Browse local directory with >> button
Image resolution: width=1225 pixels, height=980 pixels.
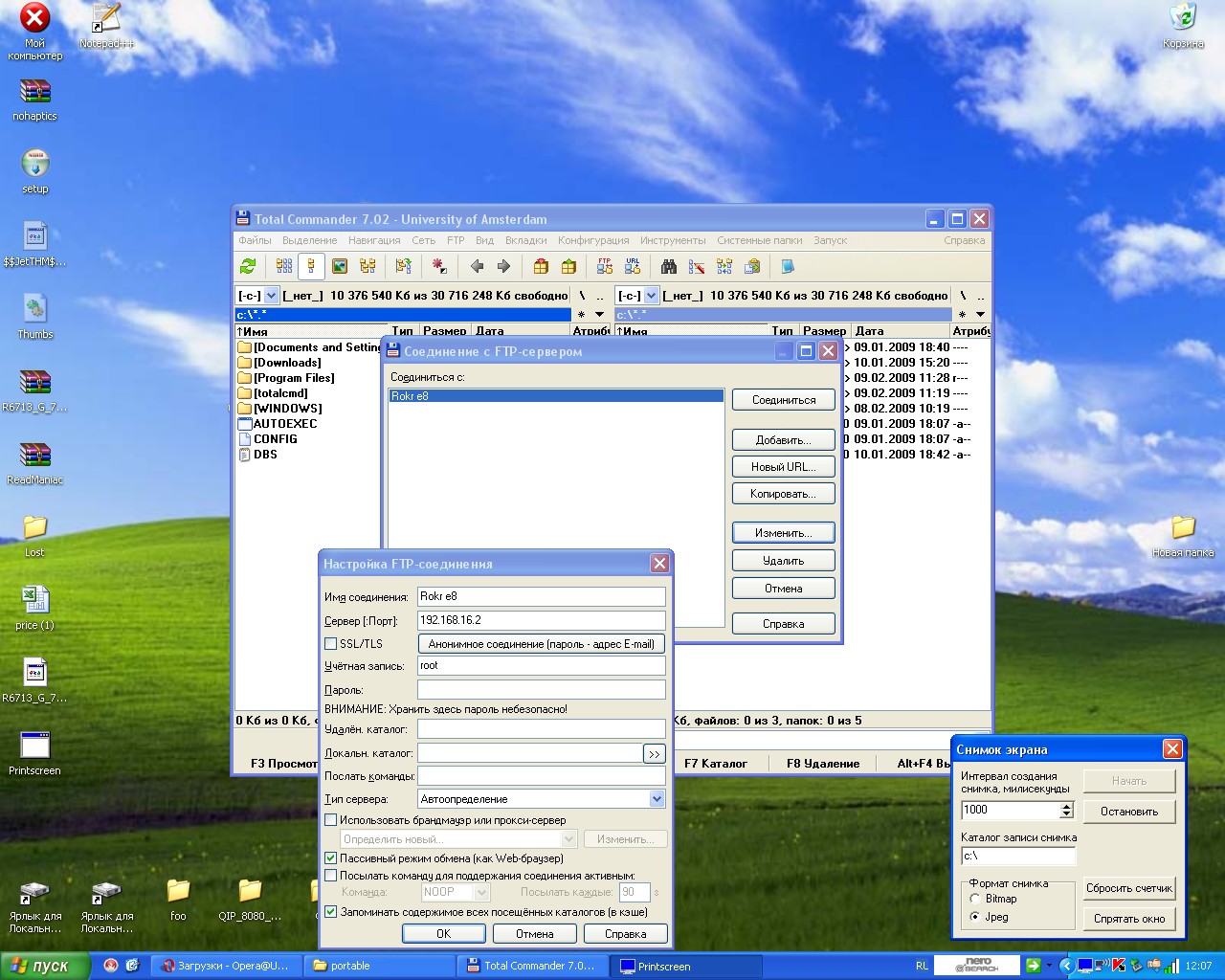tap(655, 754)
